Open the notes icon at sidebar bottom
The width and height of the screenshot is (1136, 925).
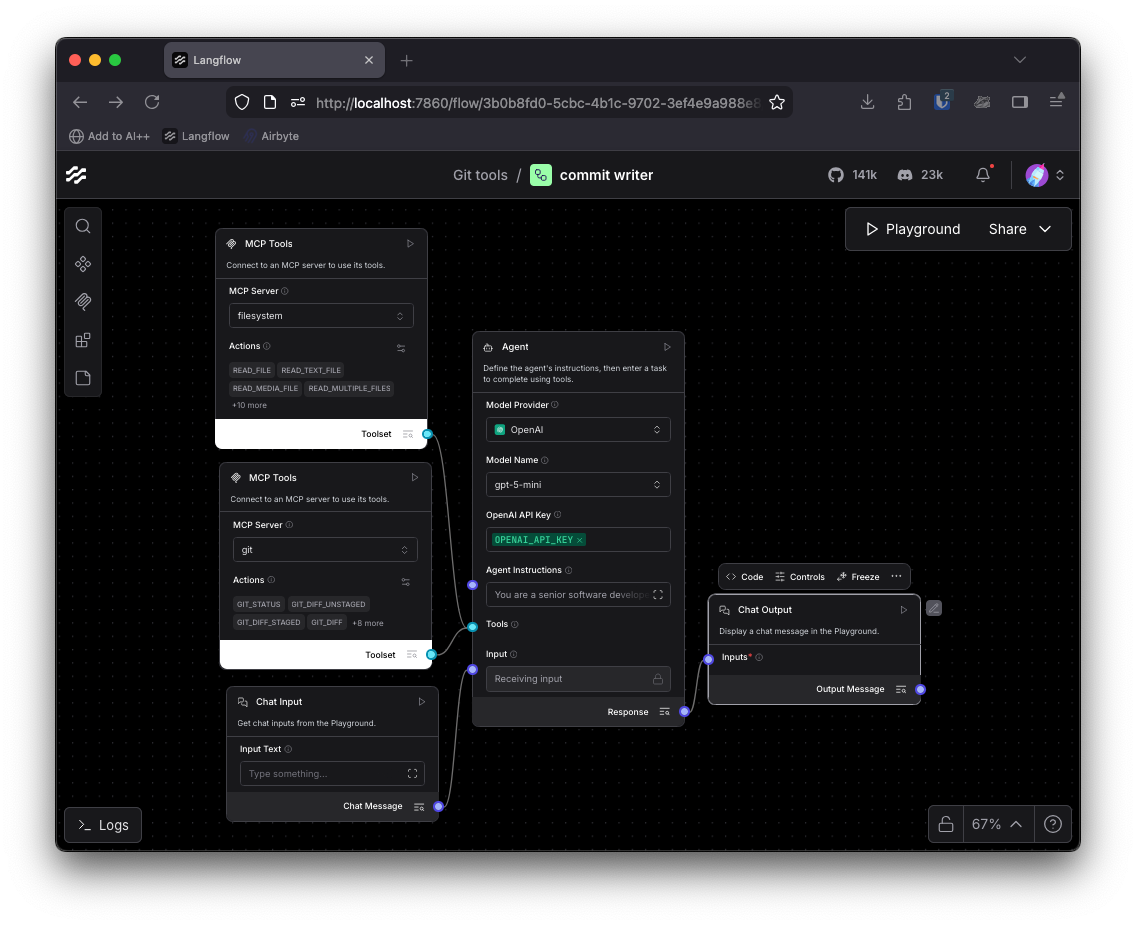[83, 377]
